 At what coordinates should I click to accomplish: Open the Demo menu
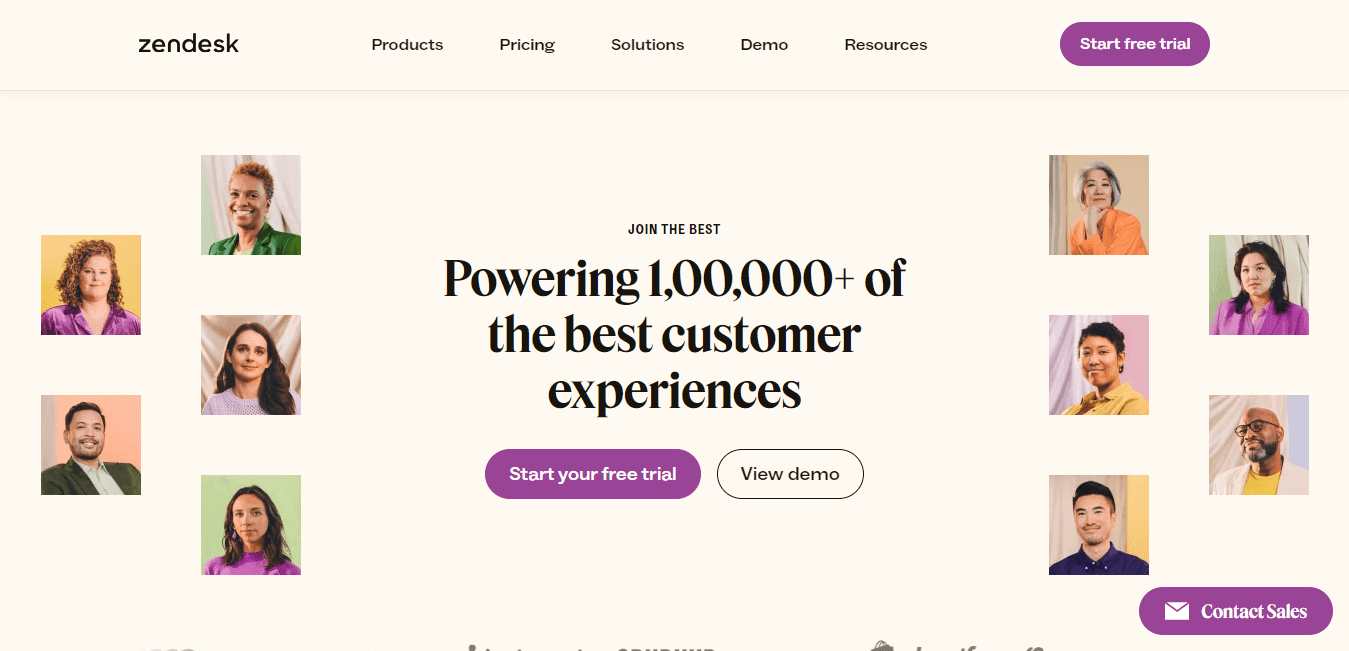764,44
